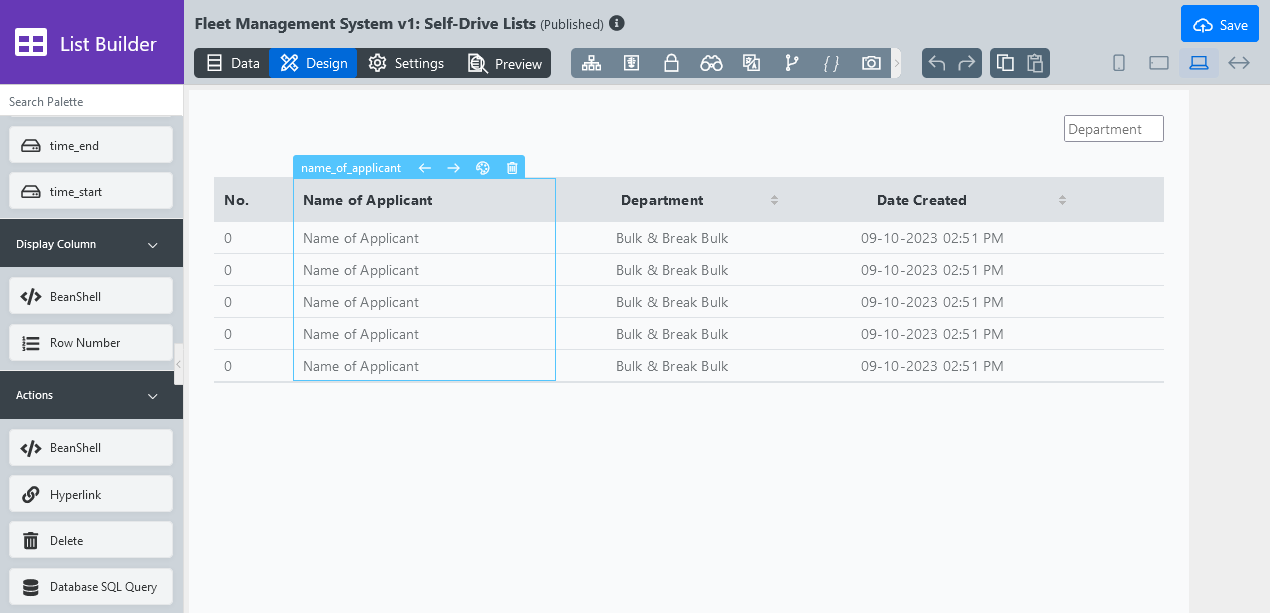Screen dimensions: 1270x613
Task: Click the Search Palette field
Action: (x=91, y=101)
